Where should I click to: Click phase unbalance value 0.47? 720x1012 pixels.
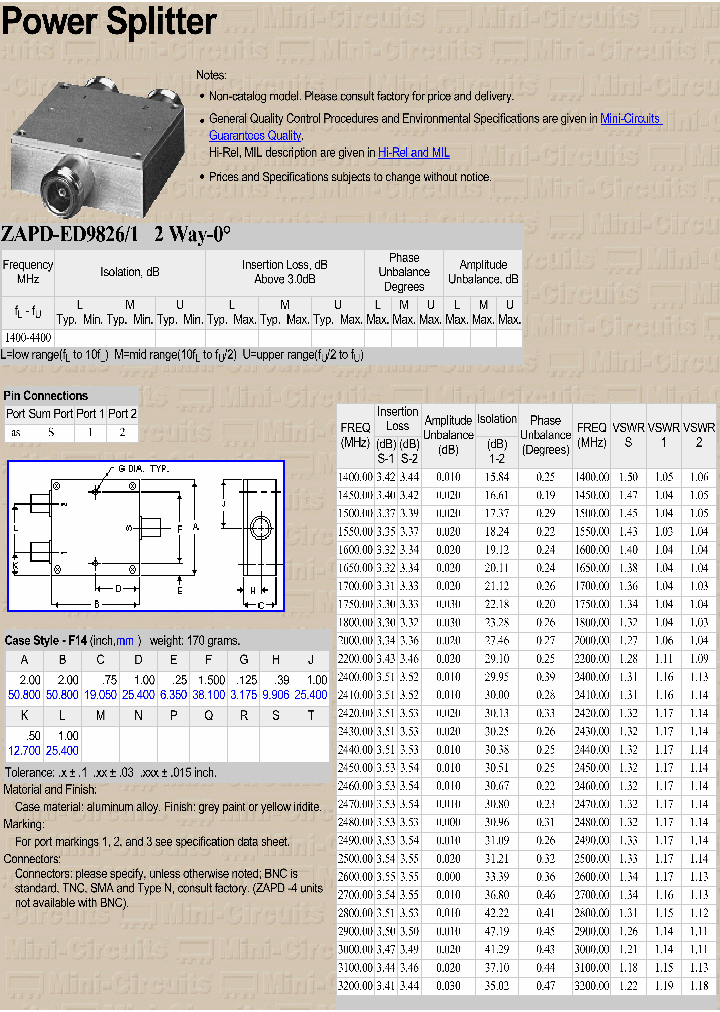(x=545, y=986)
